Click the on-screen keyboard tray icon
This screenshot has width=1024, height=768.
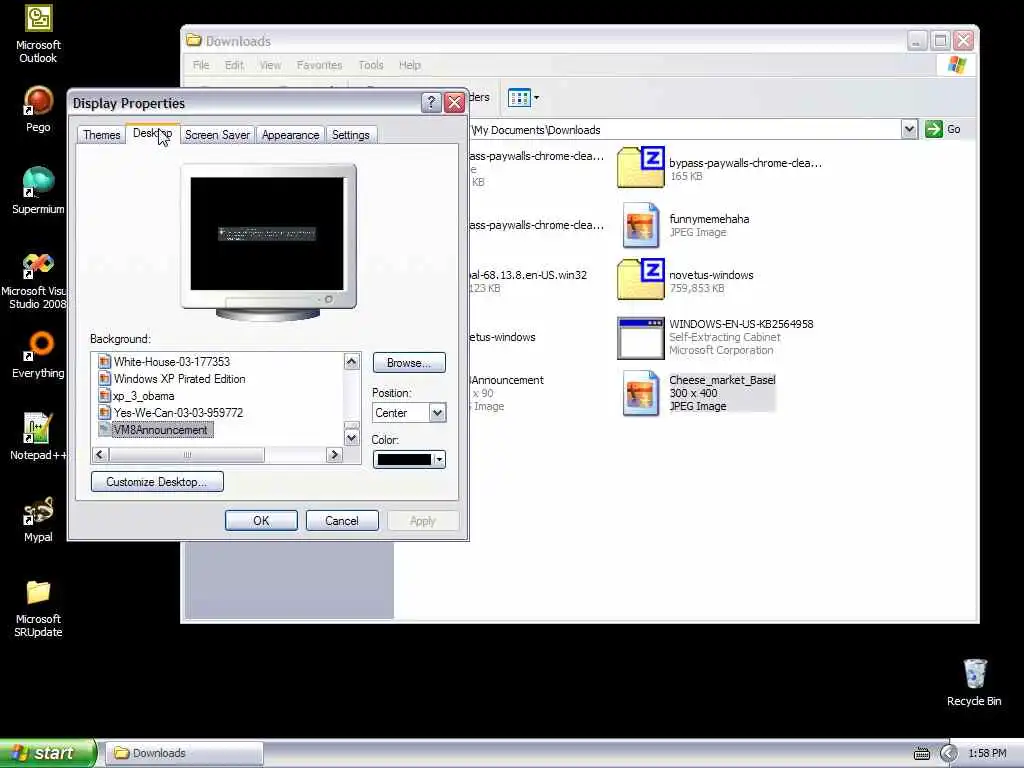coord(921,754)
